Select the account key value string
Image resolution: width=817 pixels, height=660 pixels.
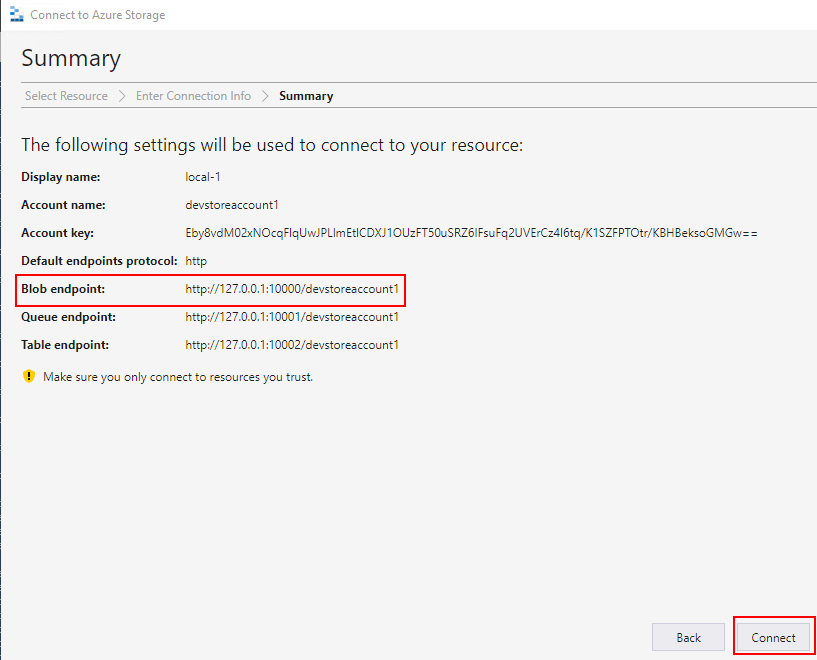tap(472, 233)
